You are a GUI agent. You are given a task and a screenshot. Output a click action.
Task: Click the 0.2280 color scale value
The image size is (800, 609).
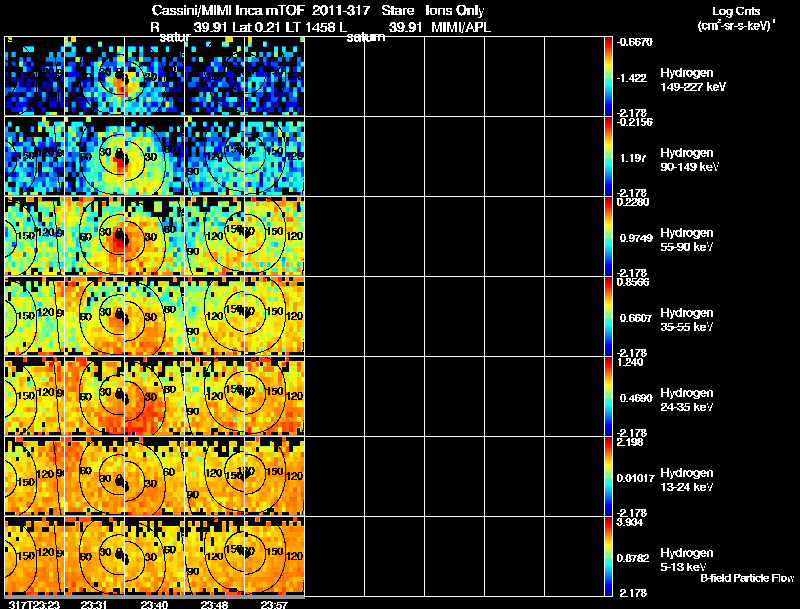pos(633,202)
